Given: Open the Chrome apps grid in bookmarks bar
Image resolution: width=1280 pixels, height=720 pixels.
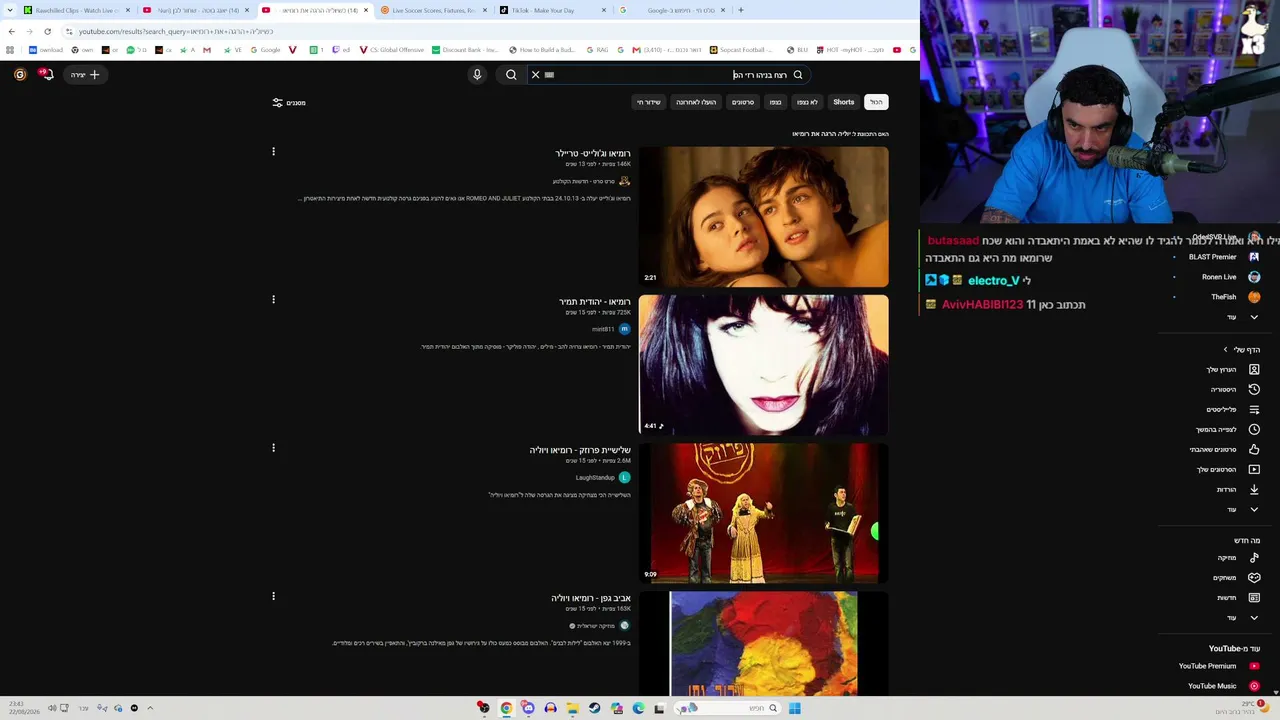Looking at the screenshot, I should click(x=10, y=50).
